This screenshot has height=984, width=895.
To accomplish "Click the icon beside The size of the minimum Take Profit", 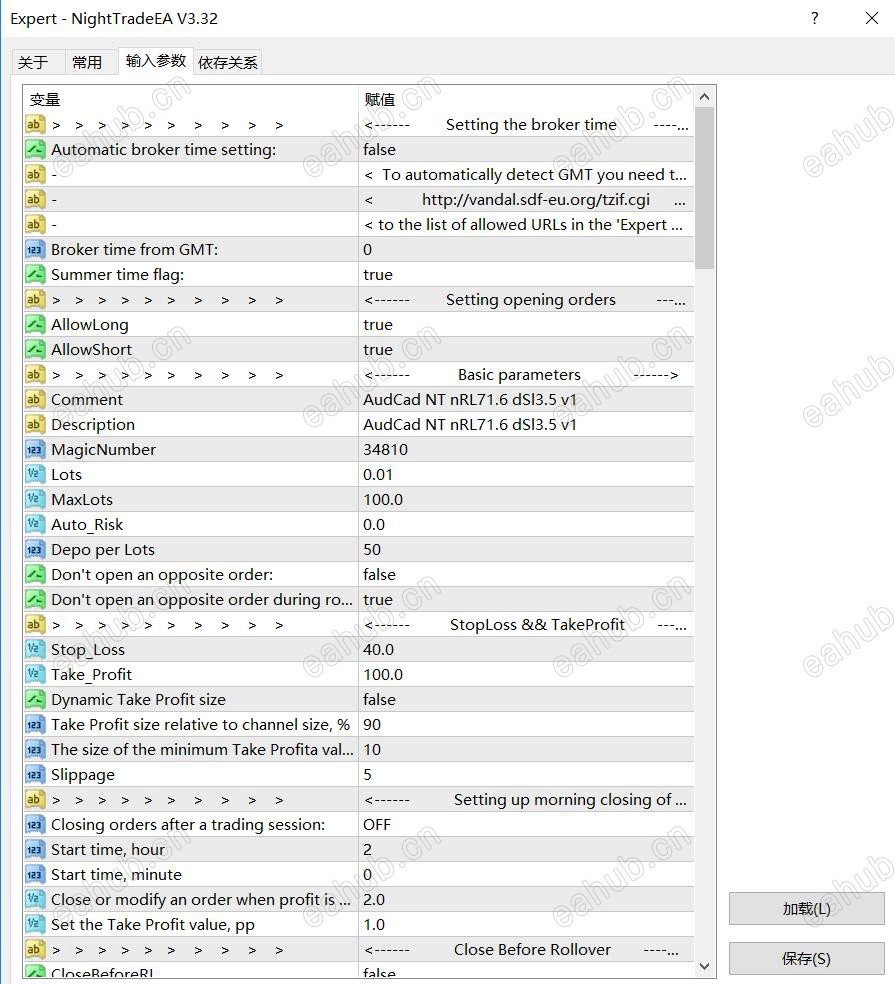I will click(x=35, y=749).
